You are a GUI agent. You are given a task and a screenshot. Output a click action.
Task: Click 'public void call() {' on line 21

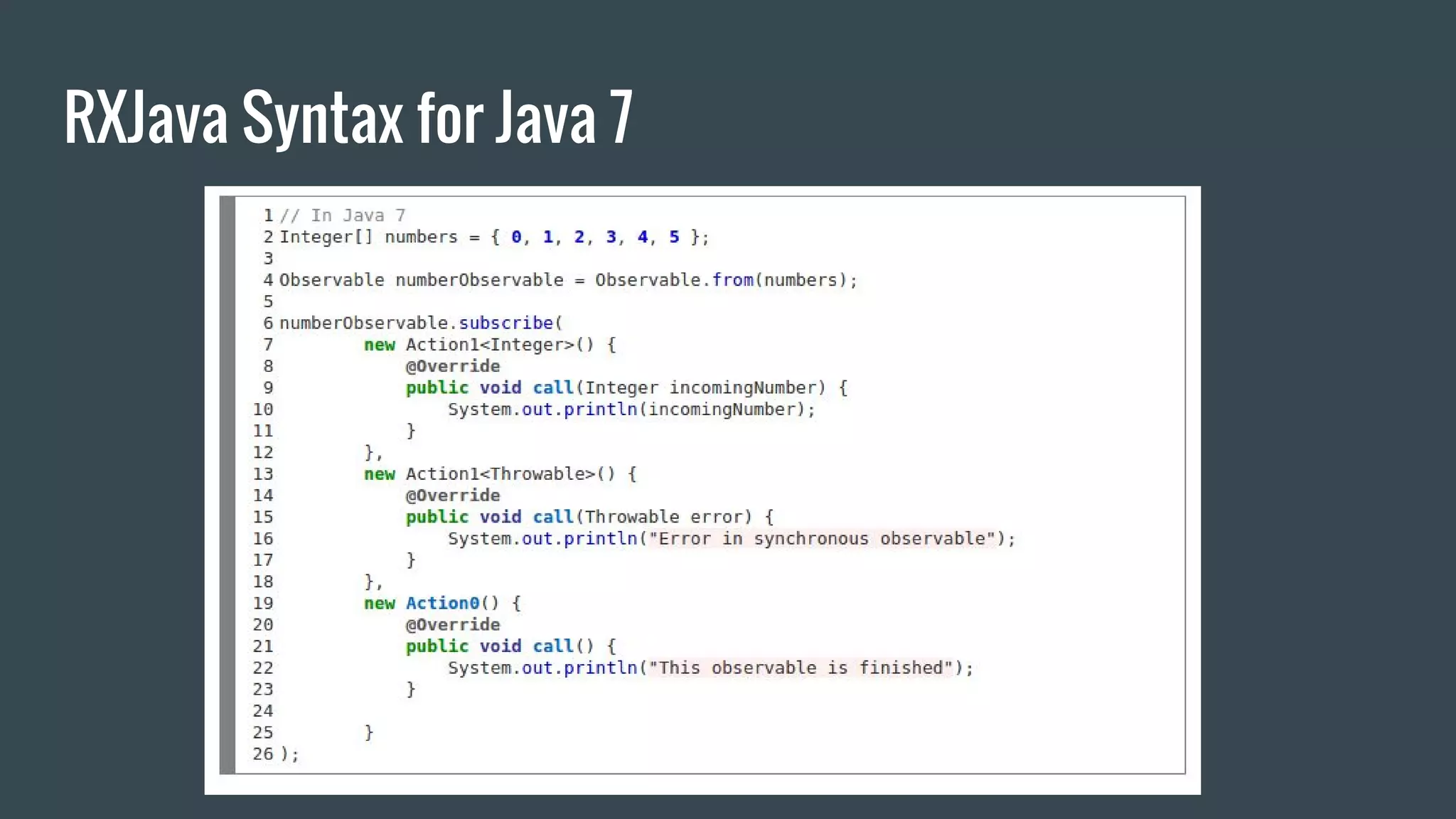(510, 646)
